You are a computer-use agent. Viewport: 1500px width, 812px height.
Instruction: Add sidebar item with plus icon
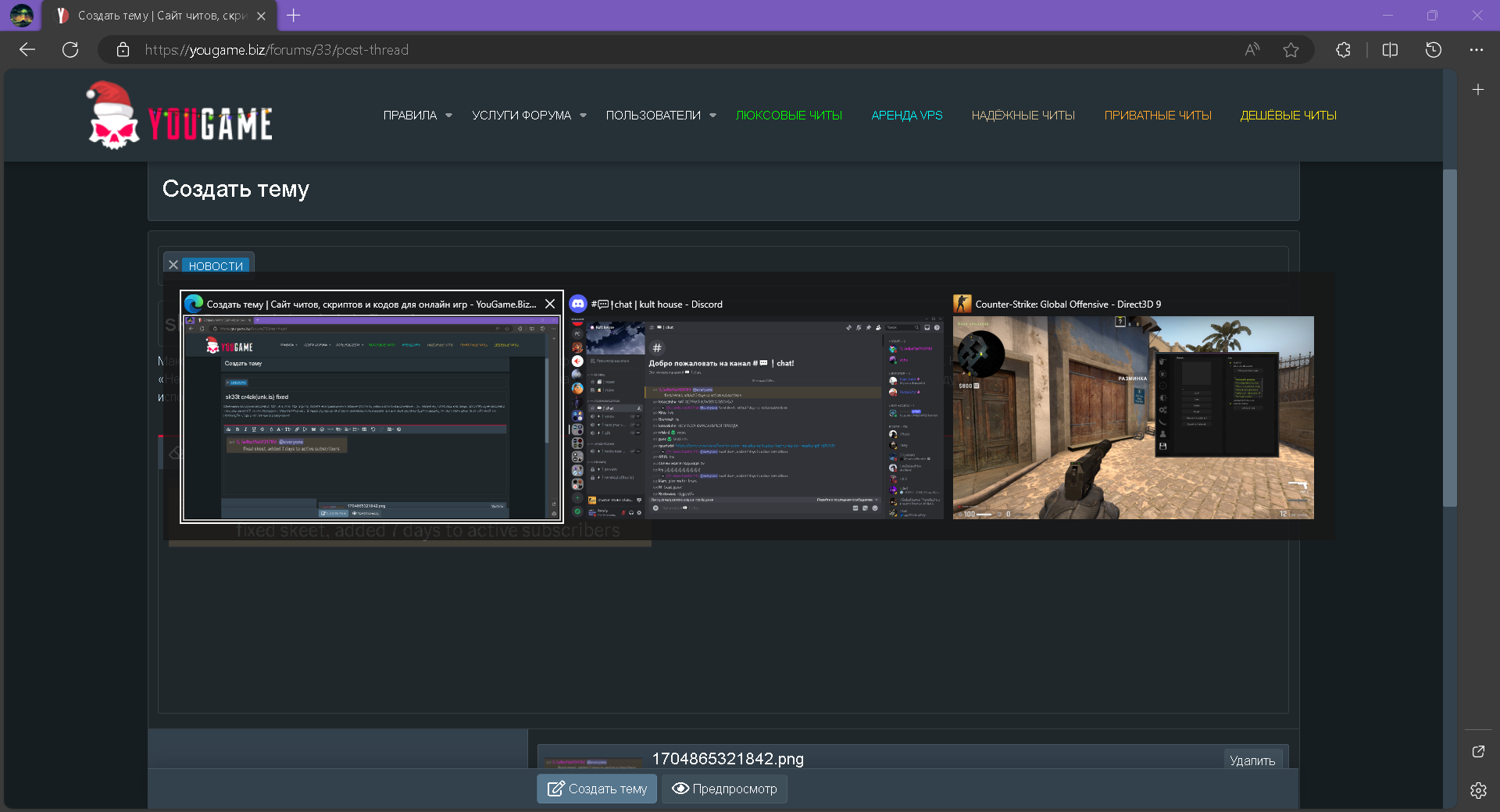point(1478,90)
